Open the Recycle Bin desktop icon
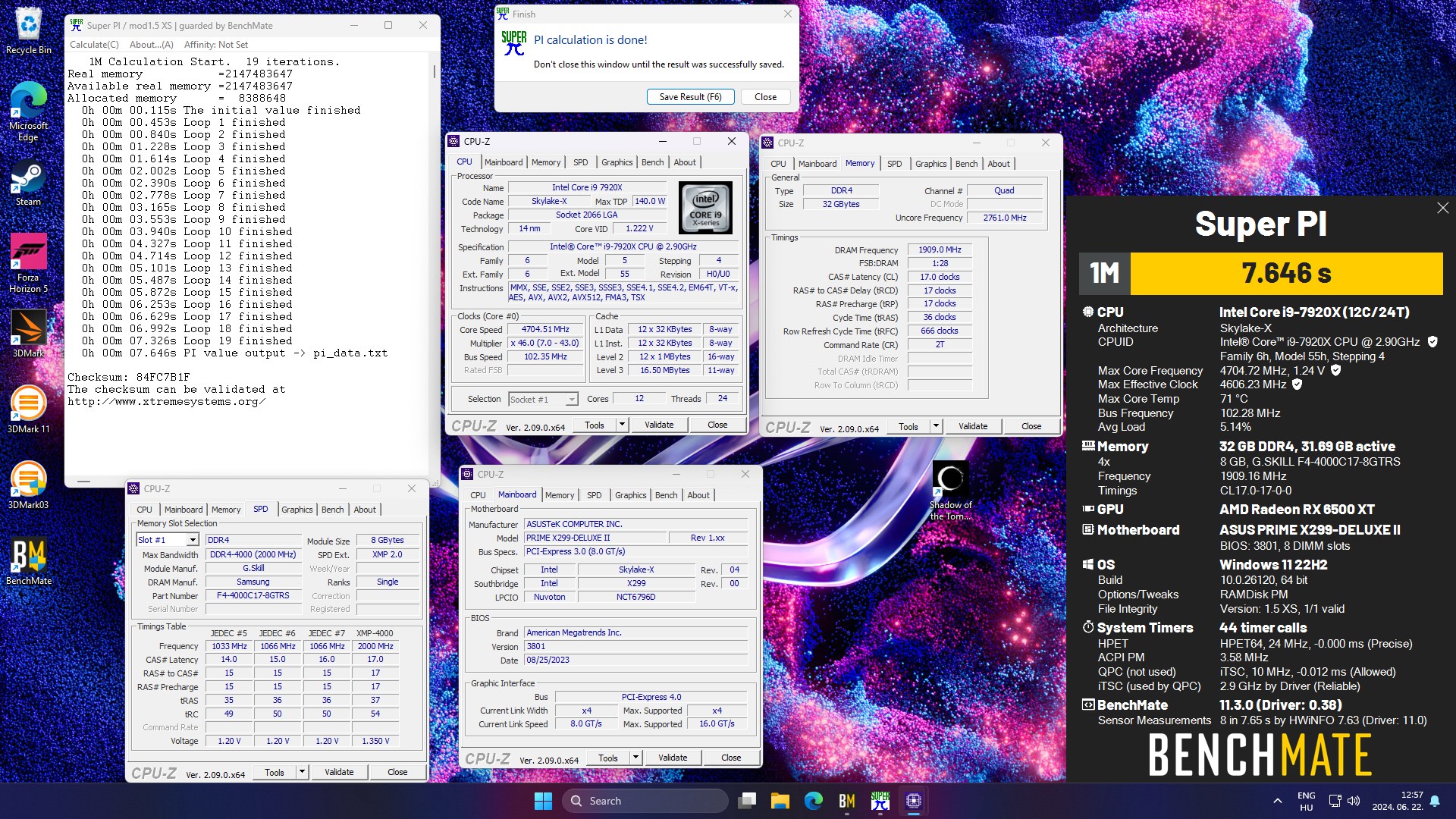The image size is (1456, 819). pos(29,30)
